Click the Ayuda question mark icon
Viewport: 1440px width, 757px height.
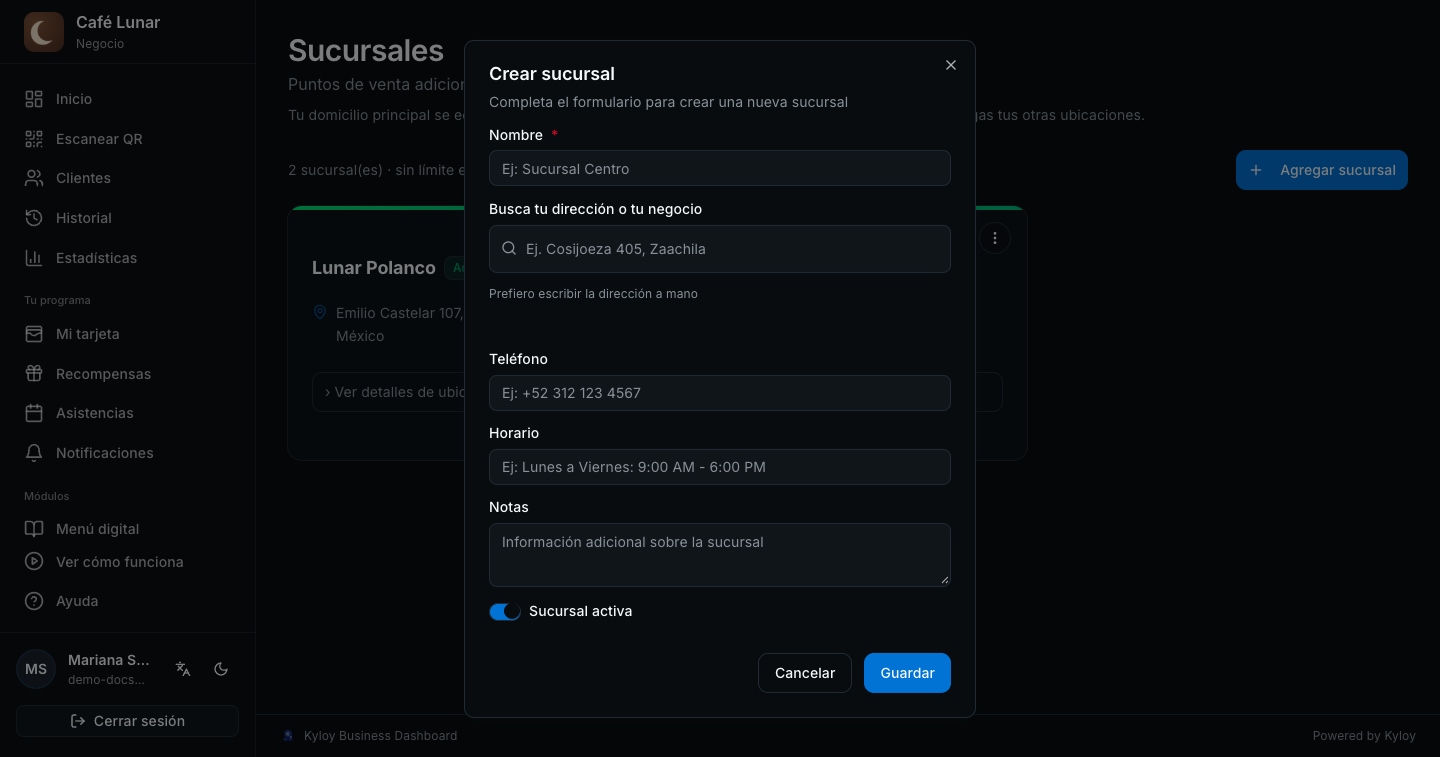point(34,601)
